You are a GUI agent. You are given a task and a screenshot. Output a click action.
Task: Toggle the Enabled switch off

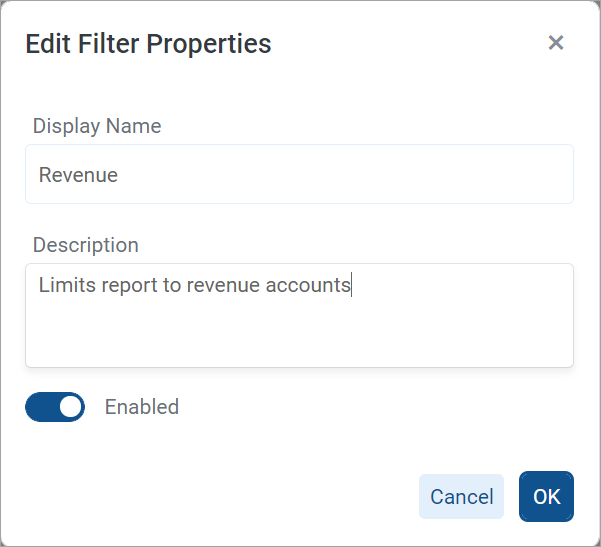(55, 407)
